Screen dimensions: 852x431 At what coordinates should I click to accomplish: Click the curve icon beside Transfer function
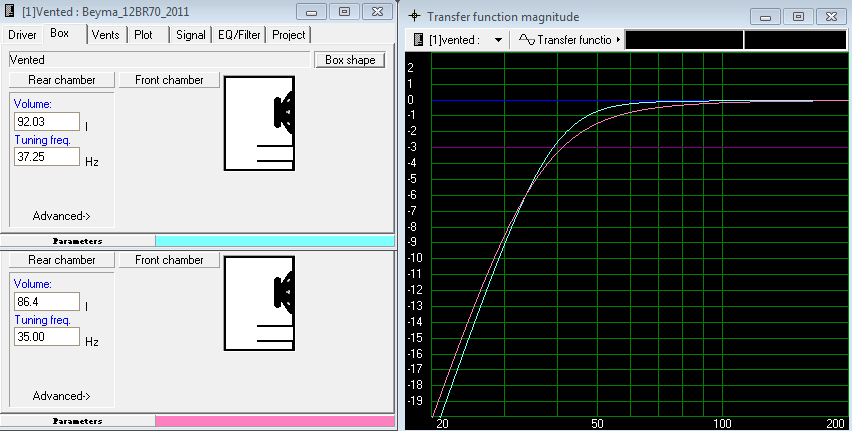point(526,40)
